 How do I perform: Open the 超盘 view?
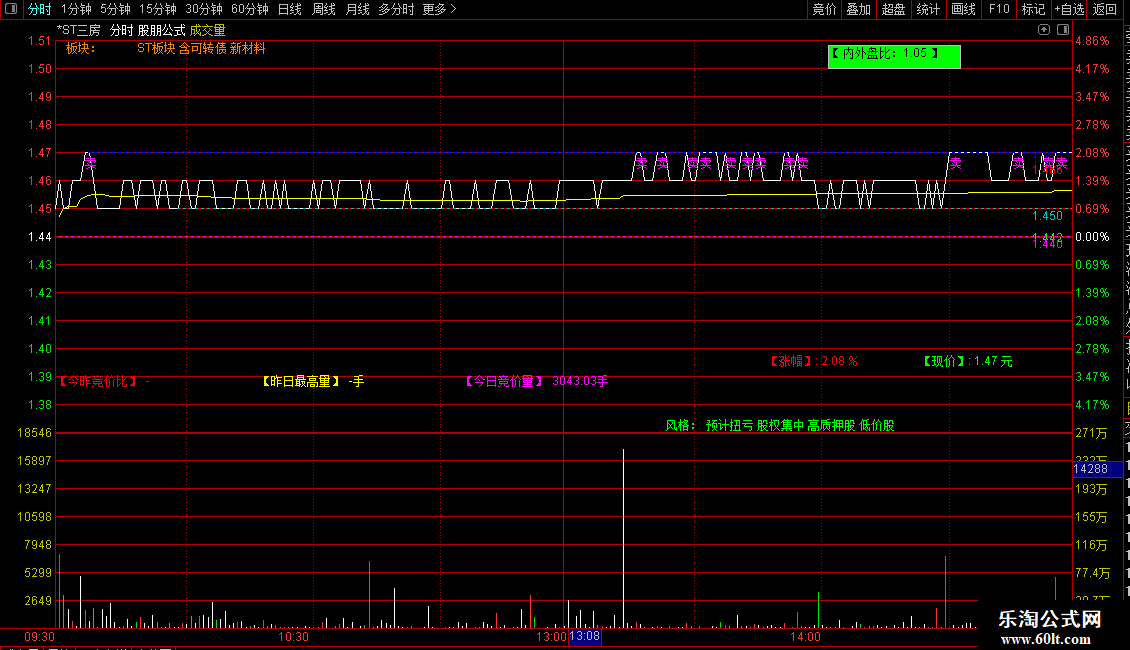click(x=893, y=9)
